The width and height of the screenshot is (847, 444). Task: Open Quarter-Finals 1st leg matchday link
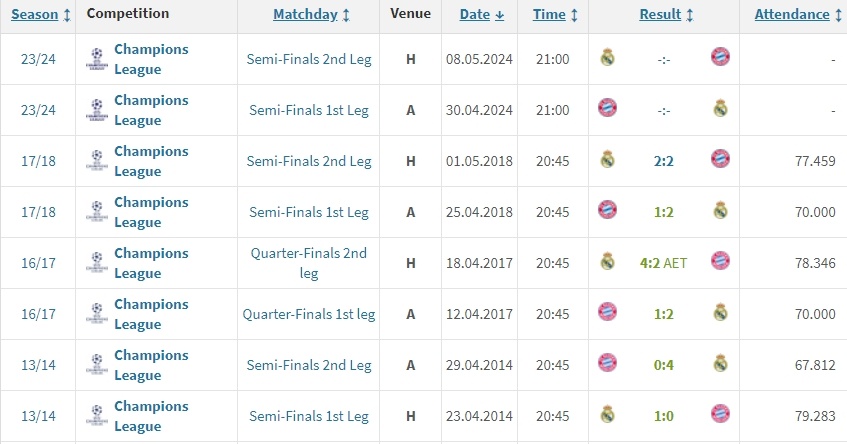(x=309, y=314)
